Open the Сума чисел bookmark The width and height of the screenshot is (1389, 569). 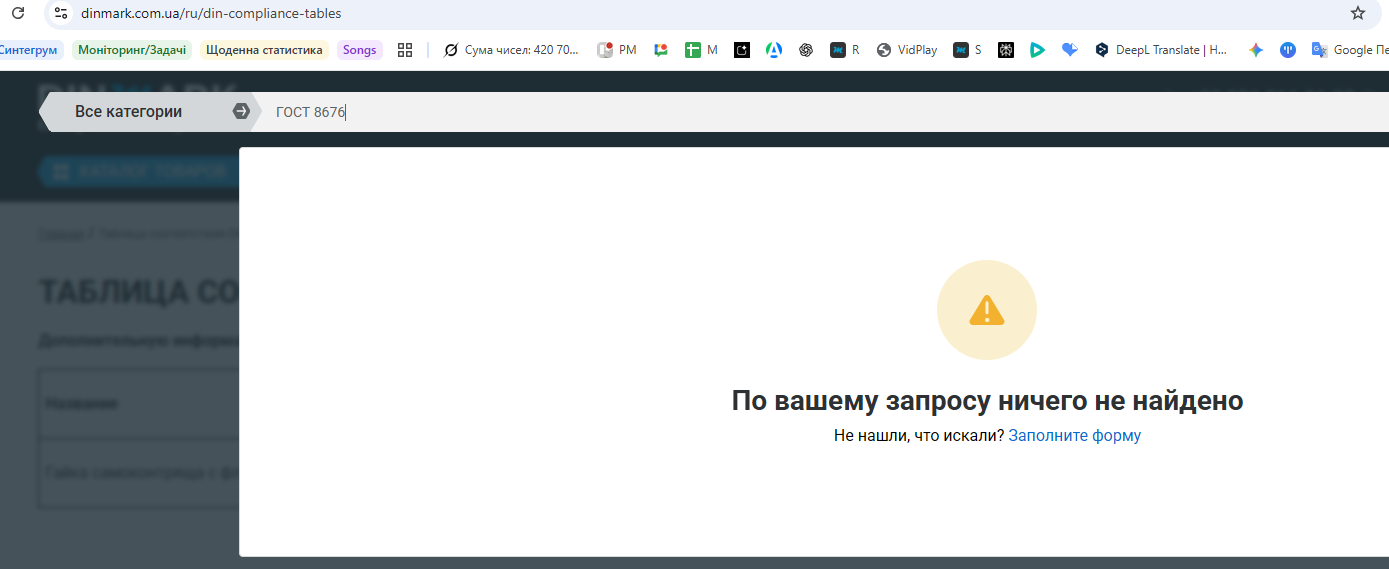[x=511, y=50]
